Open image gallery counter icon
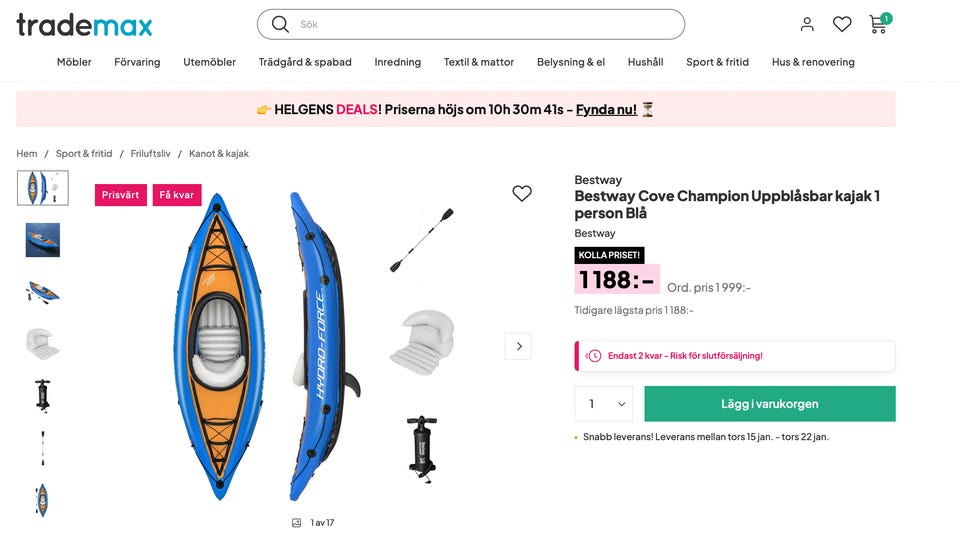 point(296,523)
